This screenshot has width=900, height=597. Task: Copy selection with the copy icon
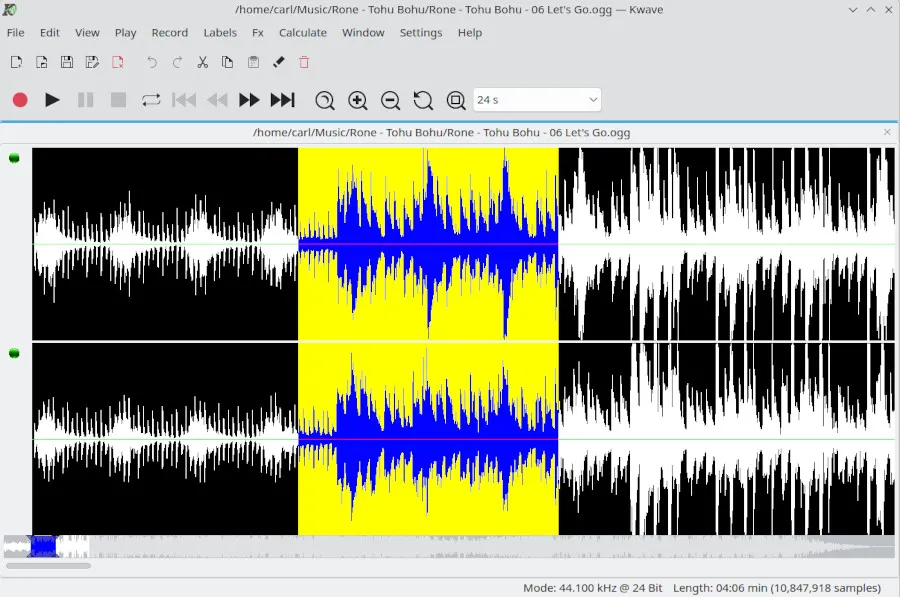228,62
